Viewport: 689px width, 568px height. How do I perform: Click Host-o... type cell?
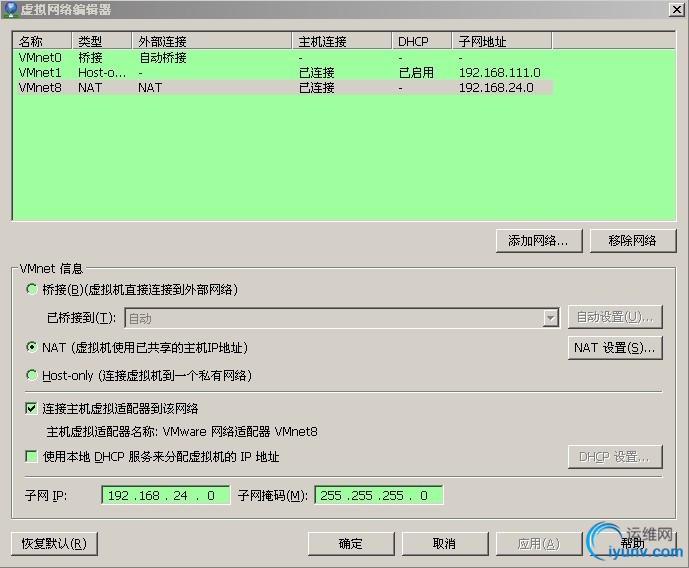102,72
